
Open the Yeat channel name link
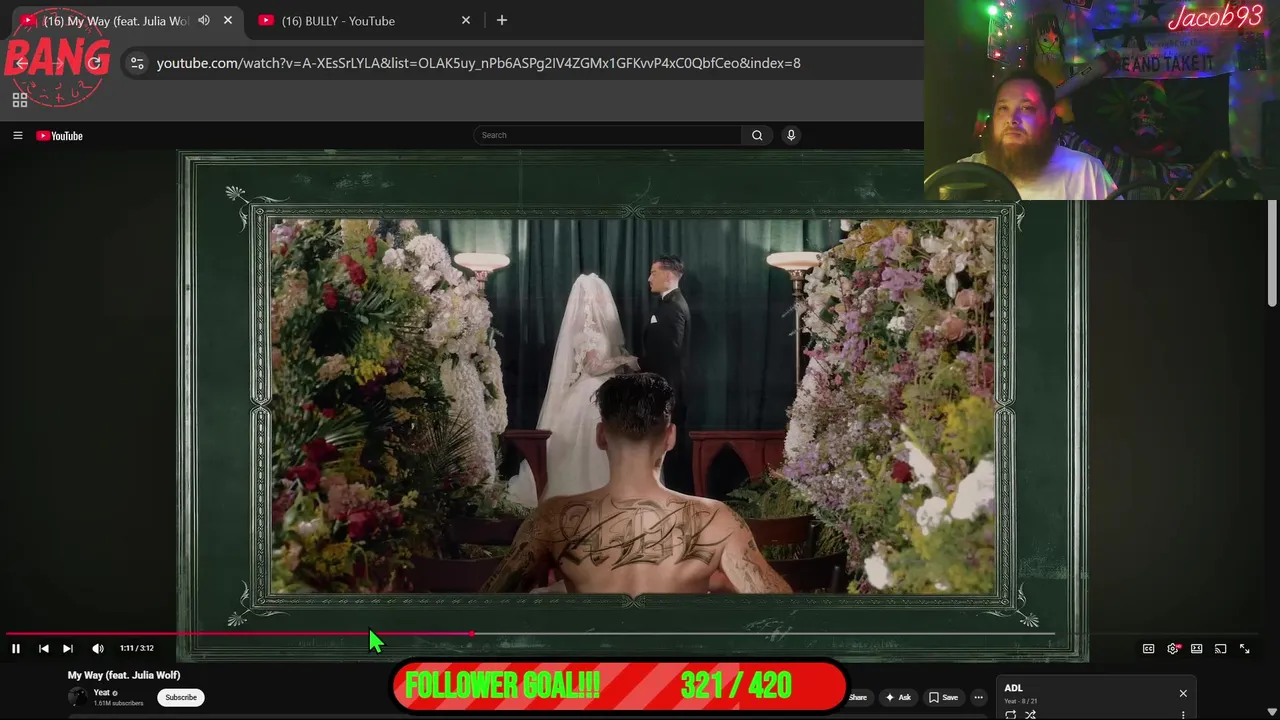(x=101, y=692)
